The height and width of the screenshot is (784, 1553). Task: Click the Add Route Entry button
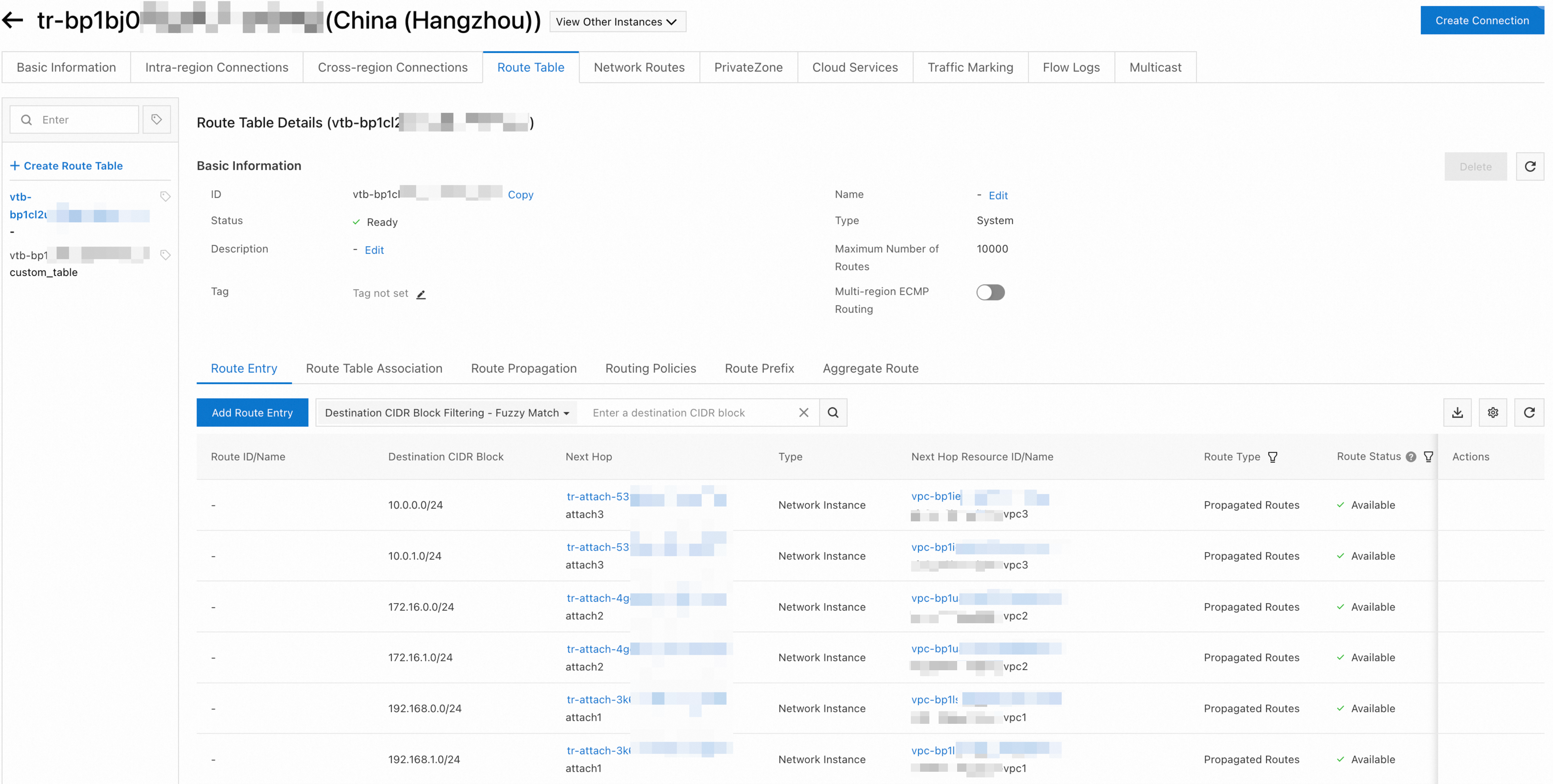pos(252,413)
